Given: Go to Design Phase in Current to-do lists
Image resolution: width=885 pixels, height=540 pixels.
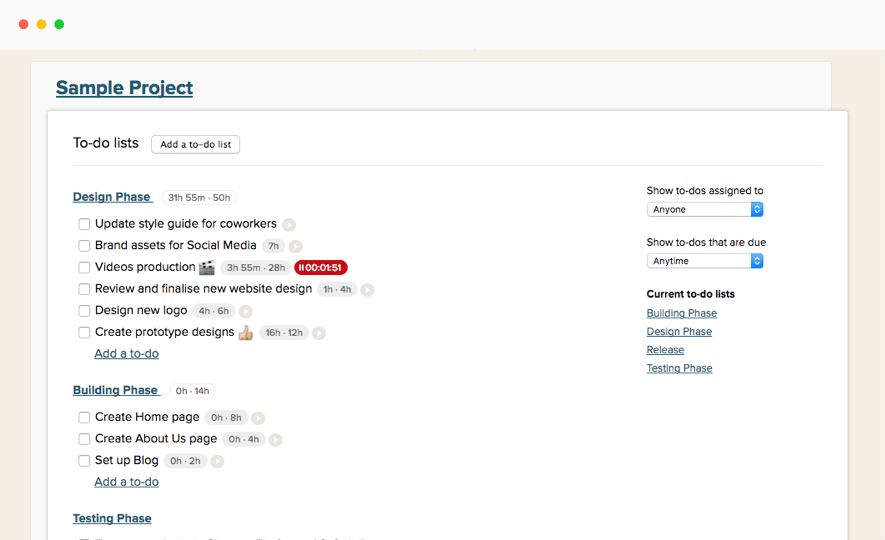Looking at the screenshot, I should coord(679,331).
